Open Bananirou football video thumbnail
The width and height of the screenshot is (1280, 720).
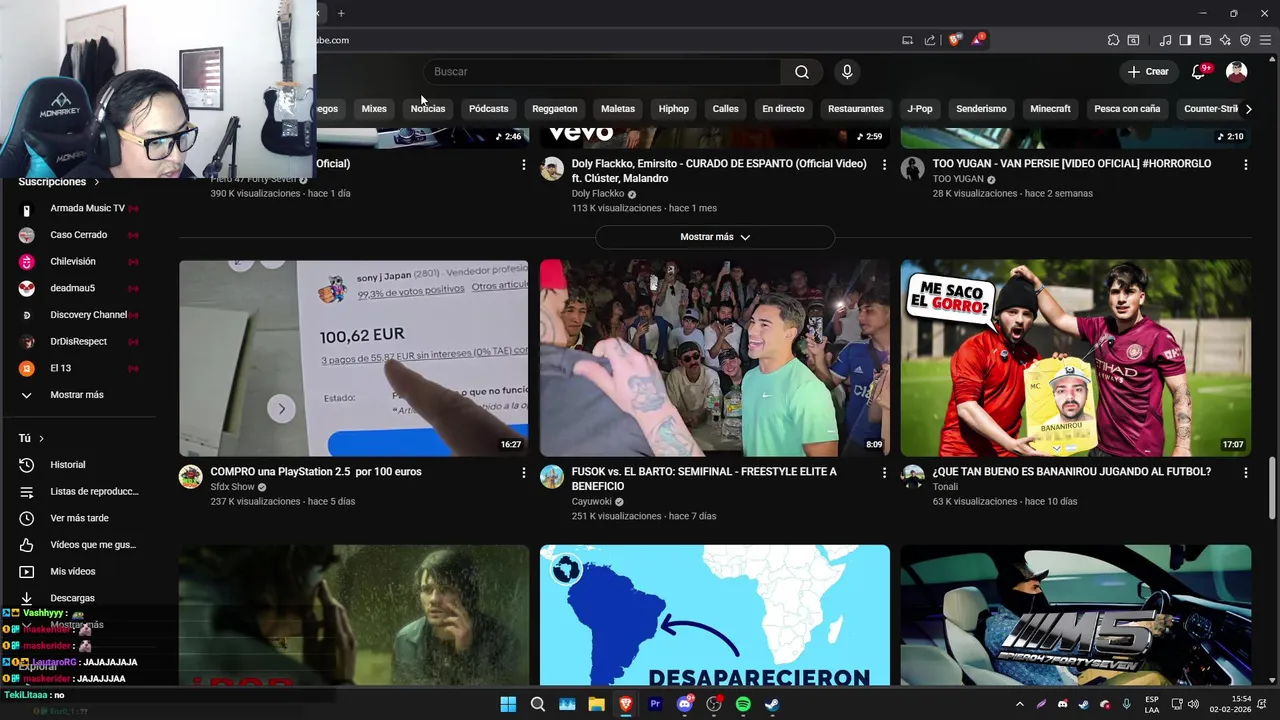pyautogui.click(x=1076, y=358)
